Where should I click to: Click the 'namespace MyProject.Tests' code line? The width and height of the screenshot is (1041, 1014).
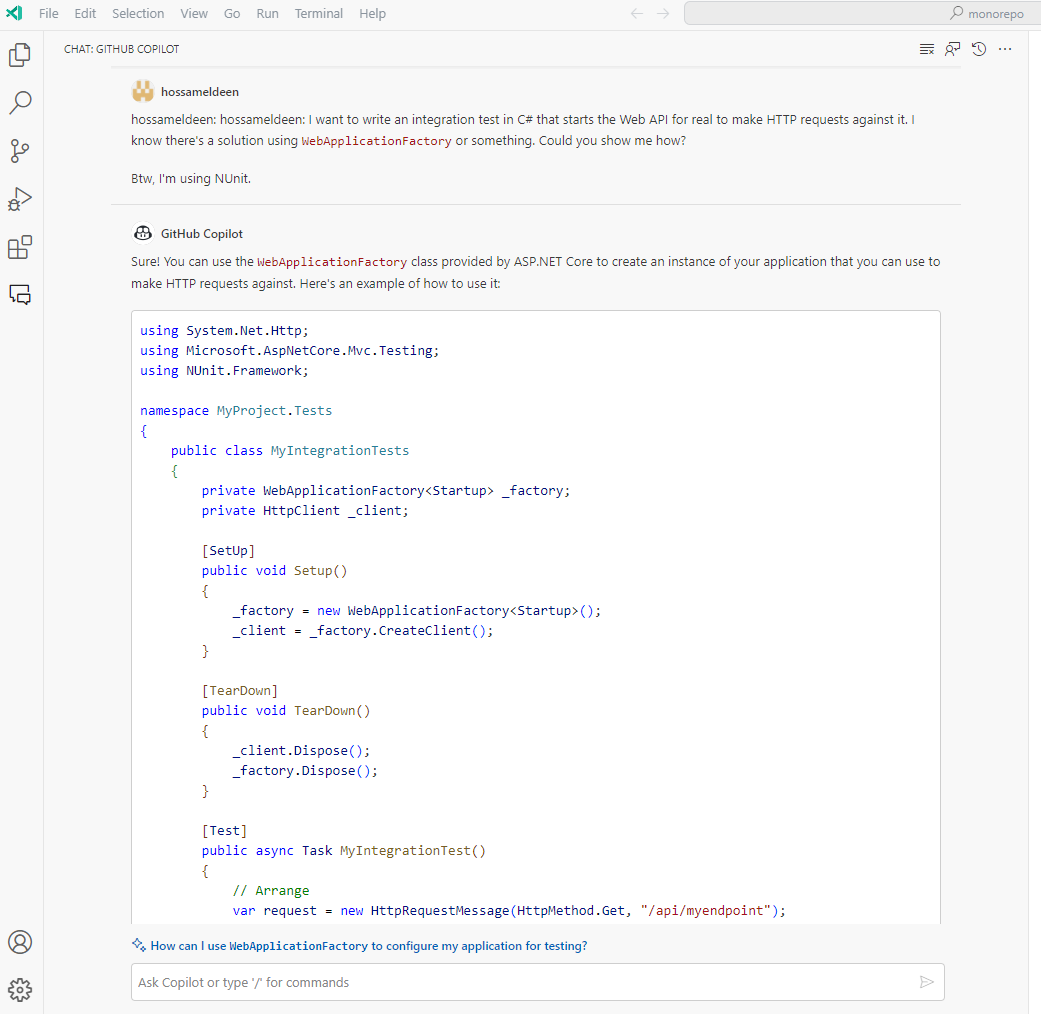pos(236,410)
